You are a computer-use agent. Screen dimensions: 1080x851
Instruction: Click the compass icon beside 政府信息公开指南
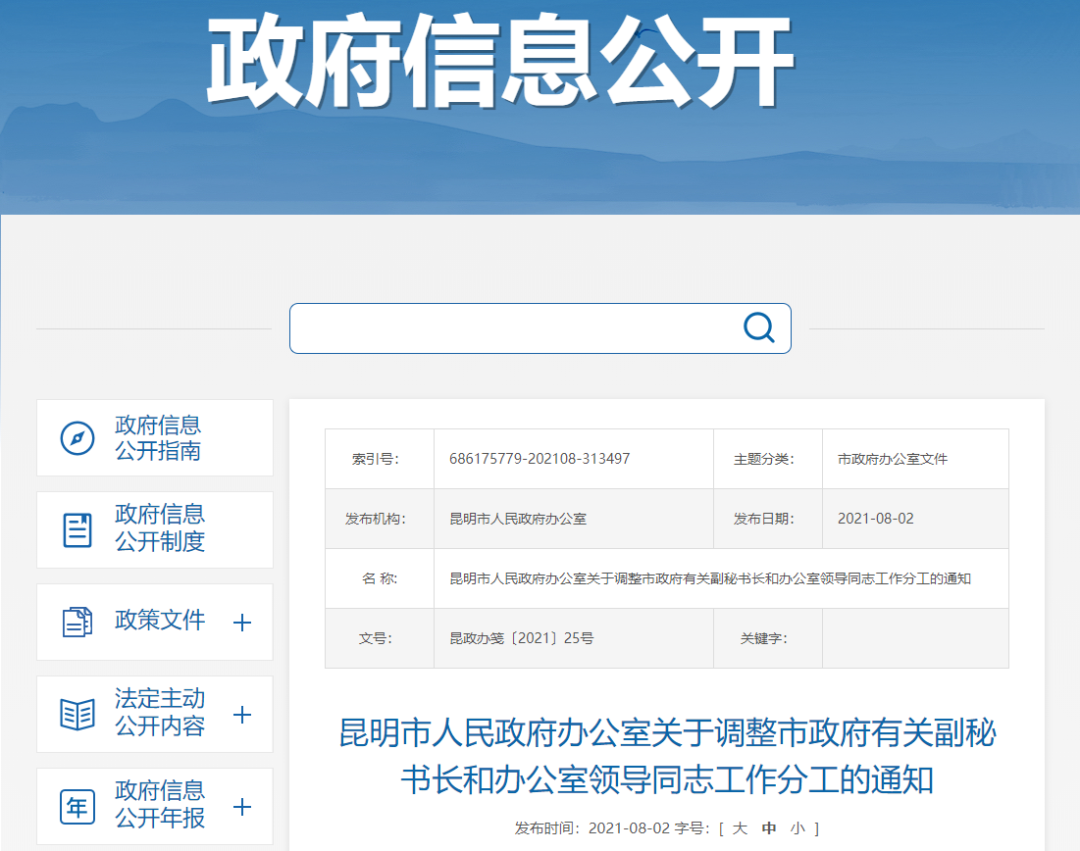pos(78,437)
